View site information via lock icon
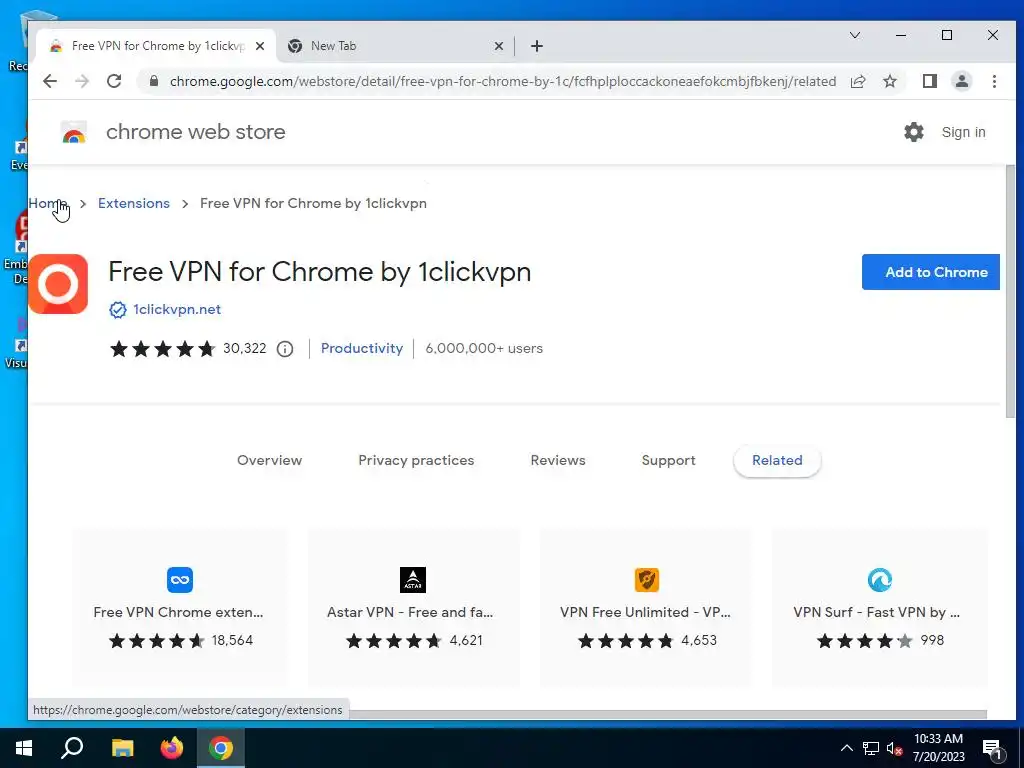 (154, 81)
